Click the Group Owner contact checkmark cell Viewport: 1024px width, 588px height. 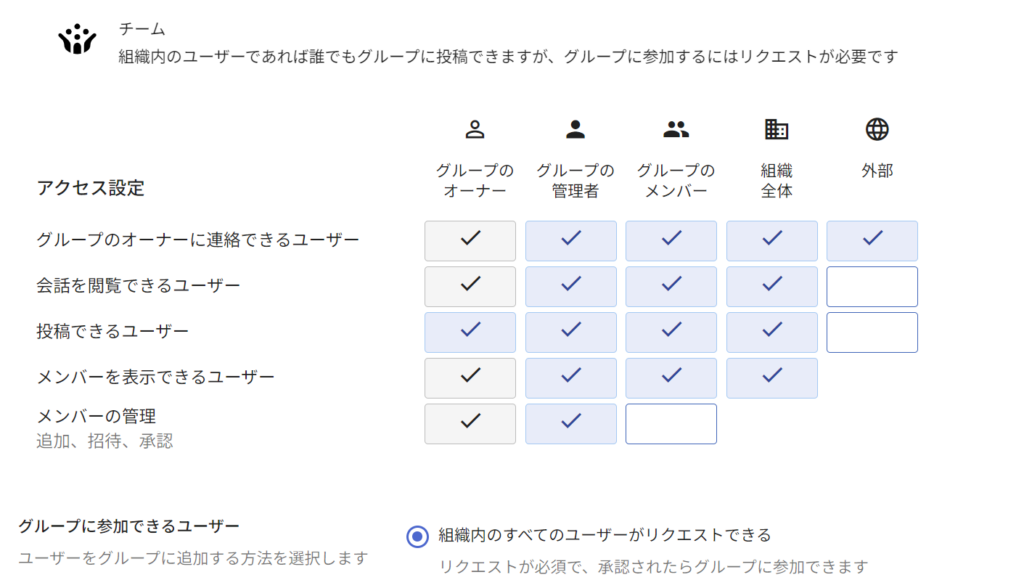(x=470, y=240)
